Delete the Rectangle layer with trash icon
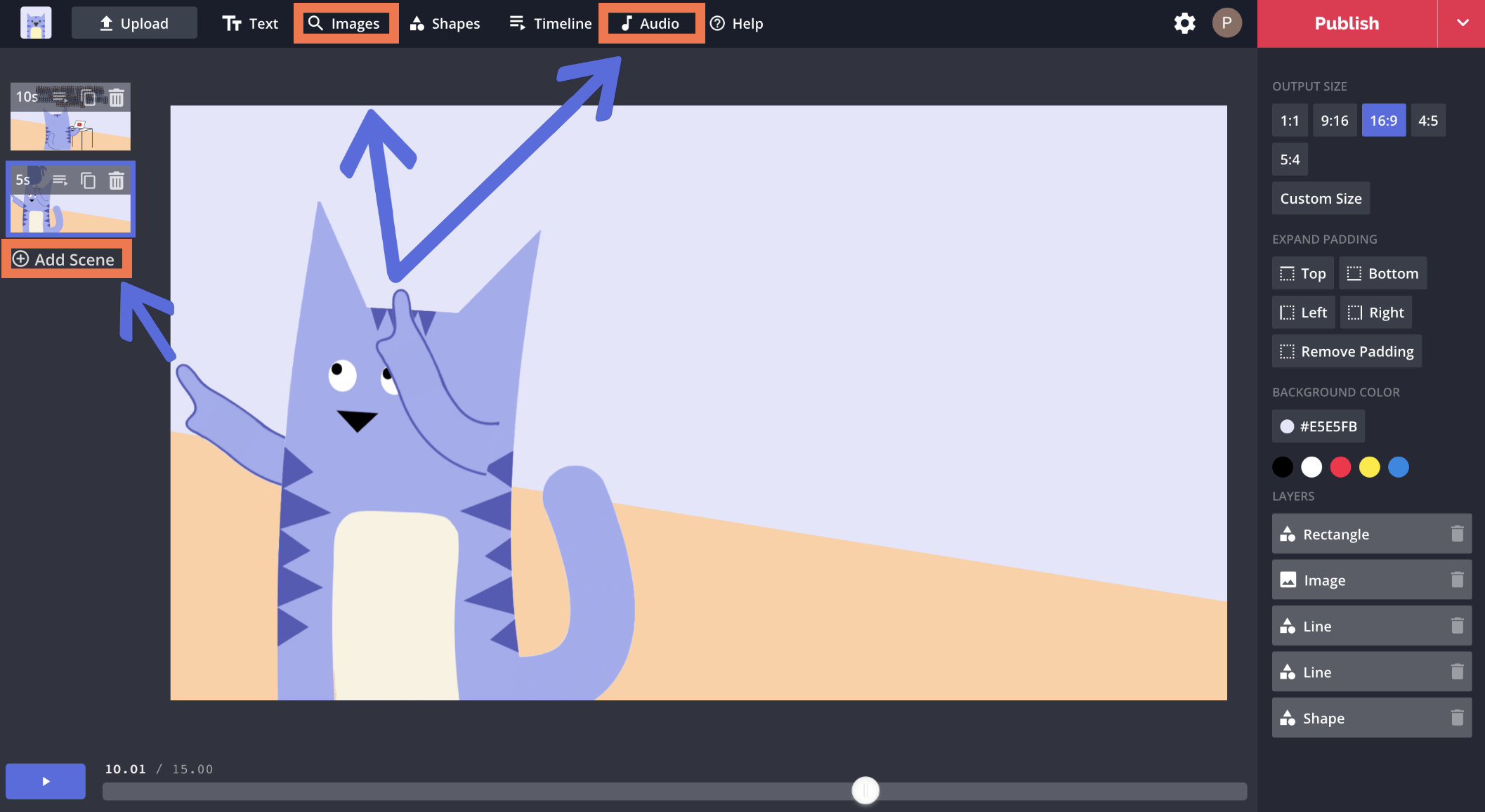Image resolution: width=1485 pixels, height=812 pixels. (1457, 534)
